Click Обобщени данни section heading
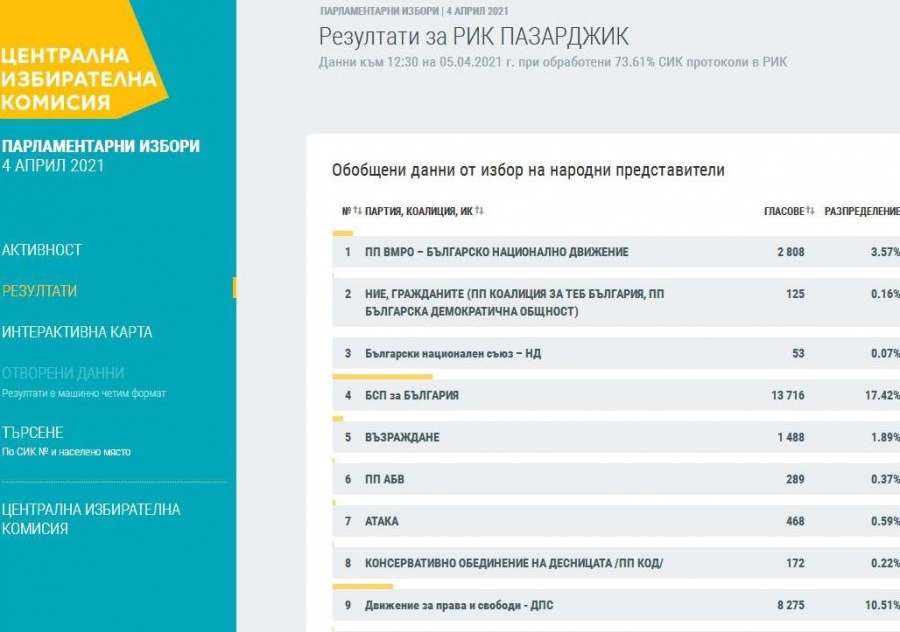900x632 pixels. [x=528, y=170]
